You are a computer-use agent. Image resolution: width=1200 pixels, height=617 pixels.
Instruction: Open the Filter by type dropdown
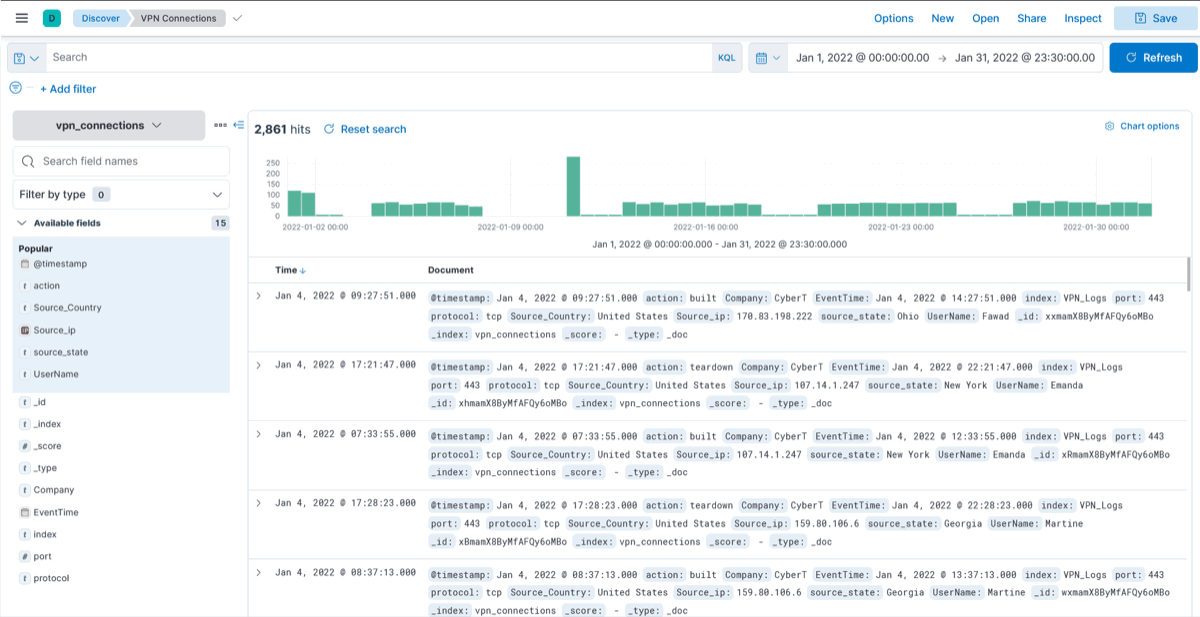120,193
